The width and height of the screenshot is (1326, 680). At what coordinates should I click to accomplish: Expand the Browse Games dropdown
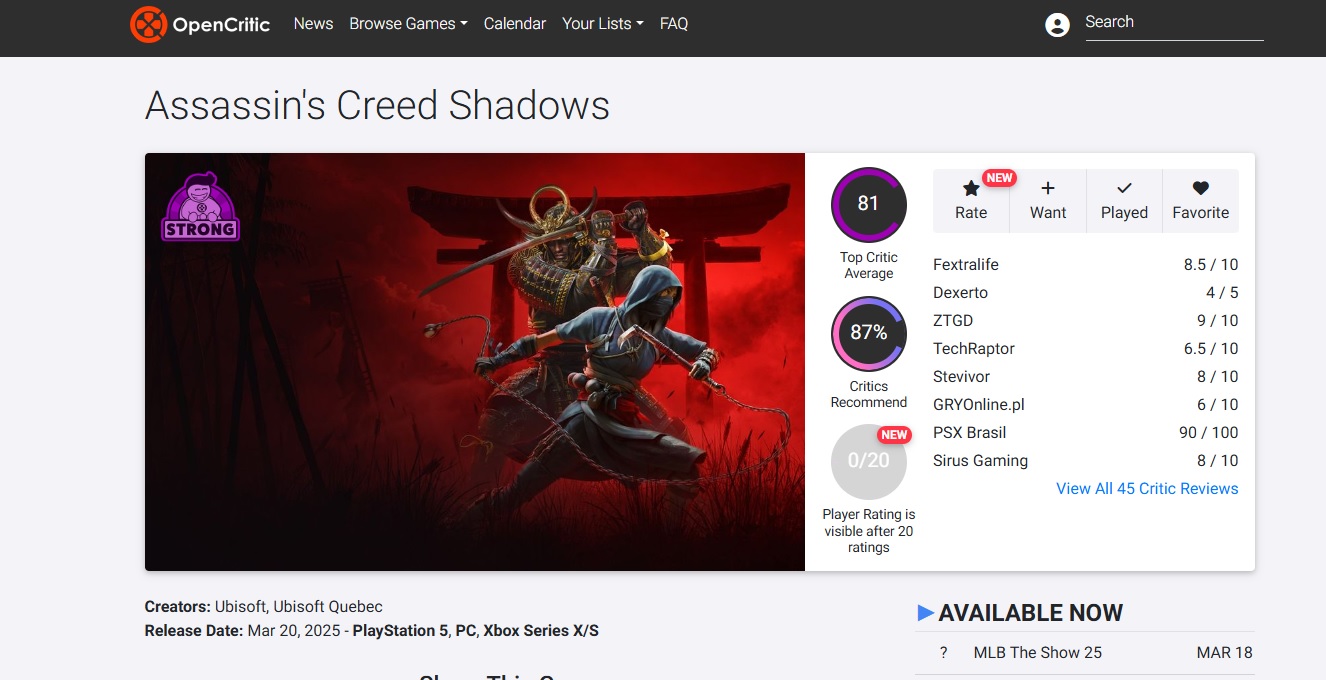tap(408, 24)
